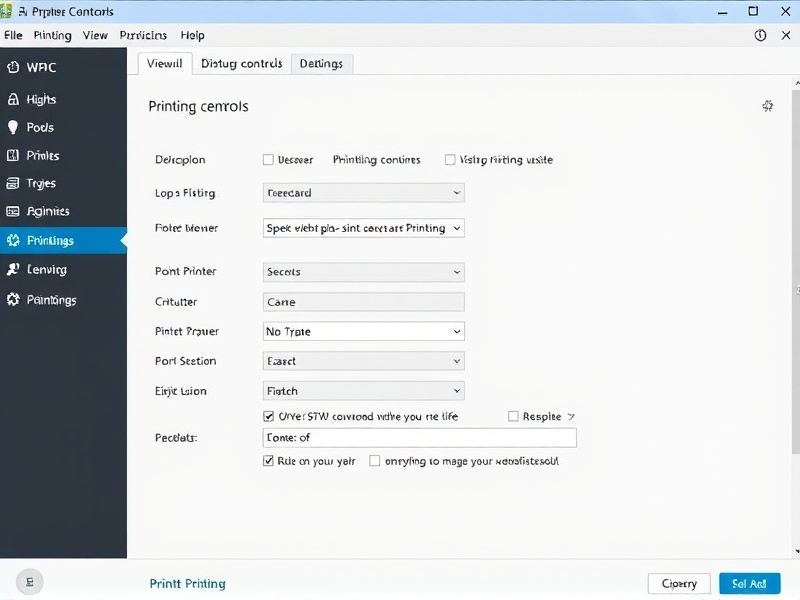The width and height of the screenshot is (800, 600).
Task: Click the WRC power icon in sidebar
Action: coord(13,68)
